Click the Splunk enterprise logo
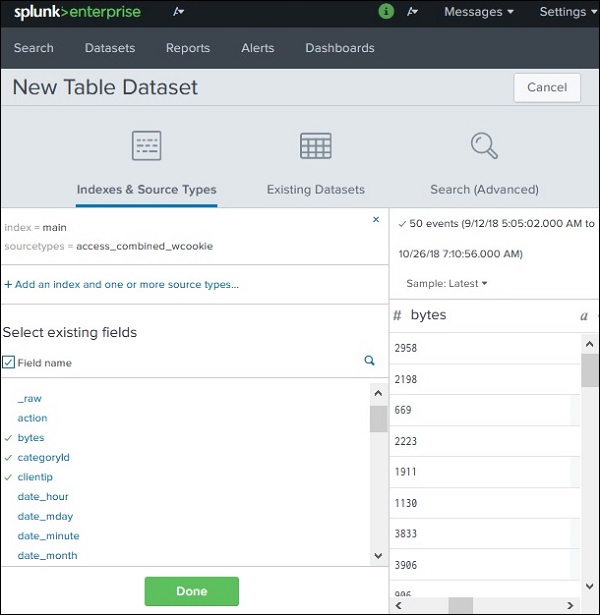 (x=77, y=12)
